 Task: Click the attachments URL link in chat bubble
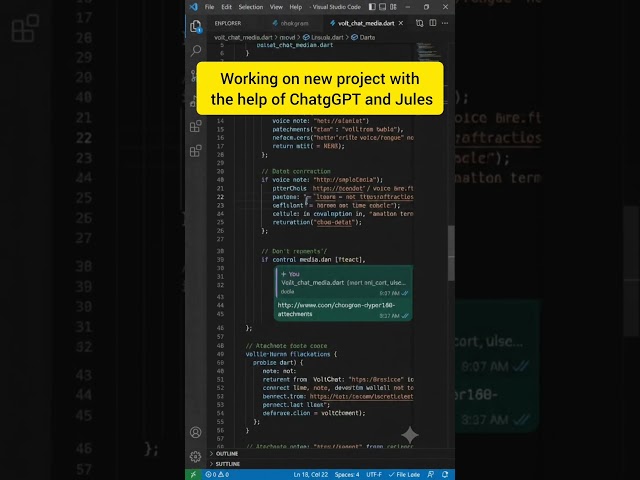336,309
